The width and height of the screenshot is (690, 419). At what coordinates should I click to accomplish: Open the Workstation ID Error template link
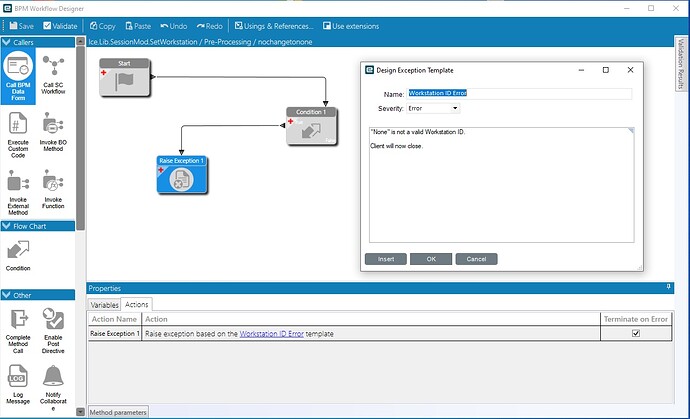point(272,334)
